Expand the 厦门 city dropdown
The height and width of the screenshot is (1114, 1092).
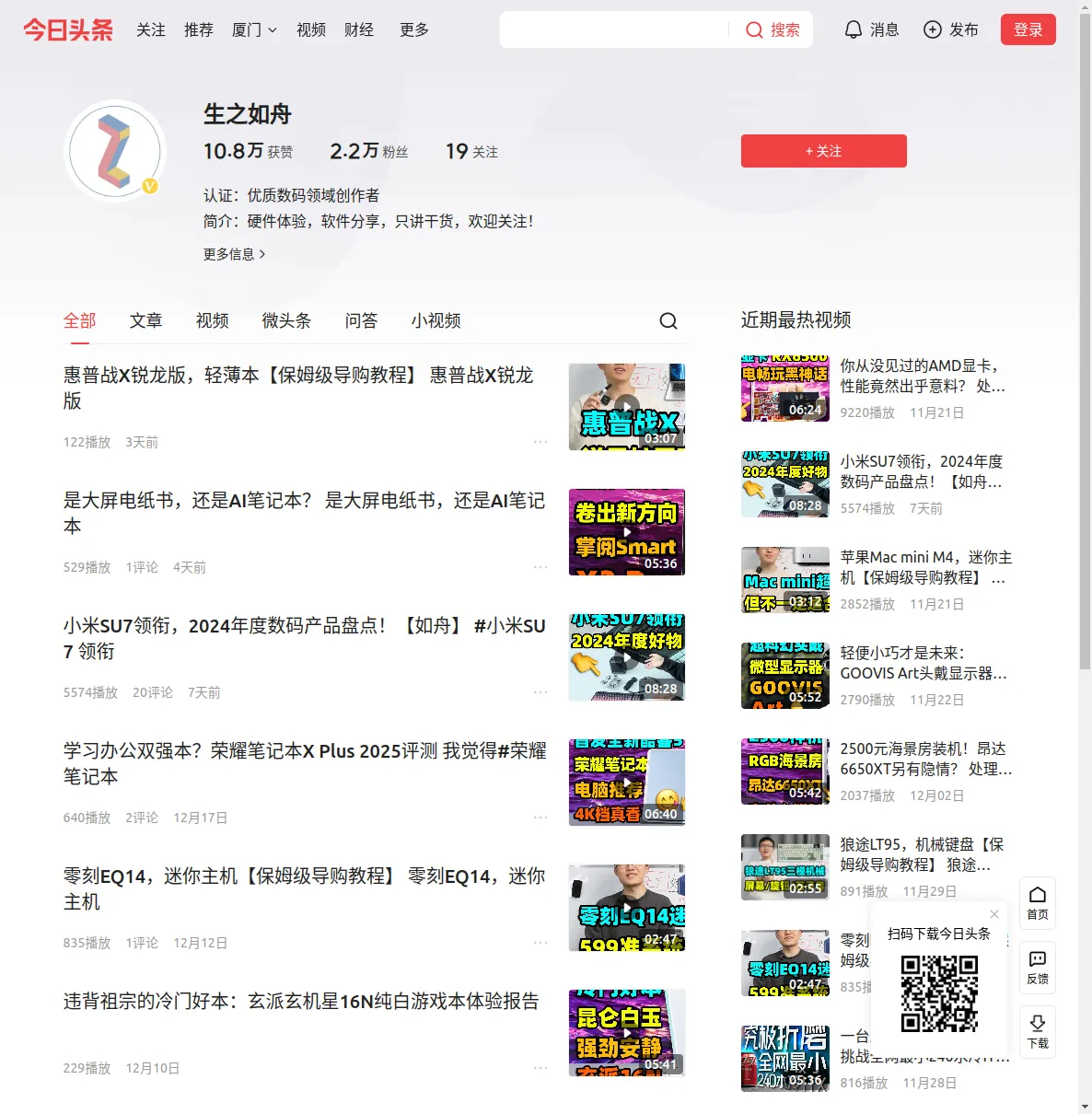[x=254, y=30]
